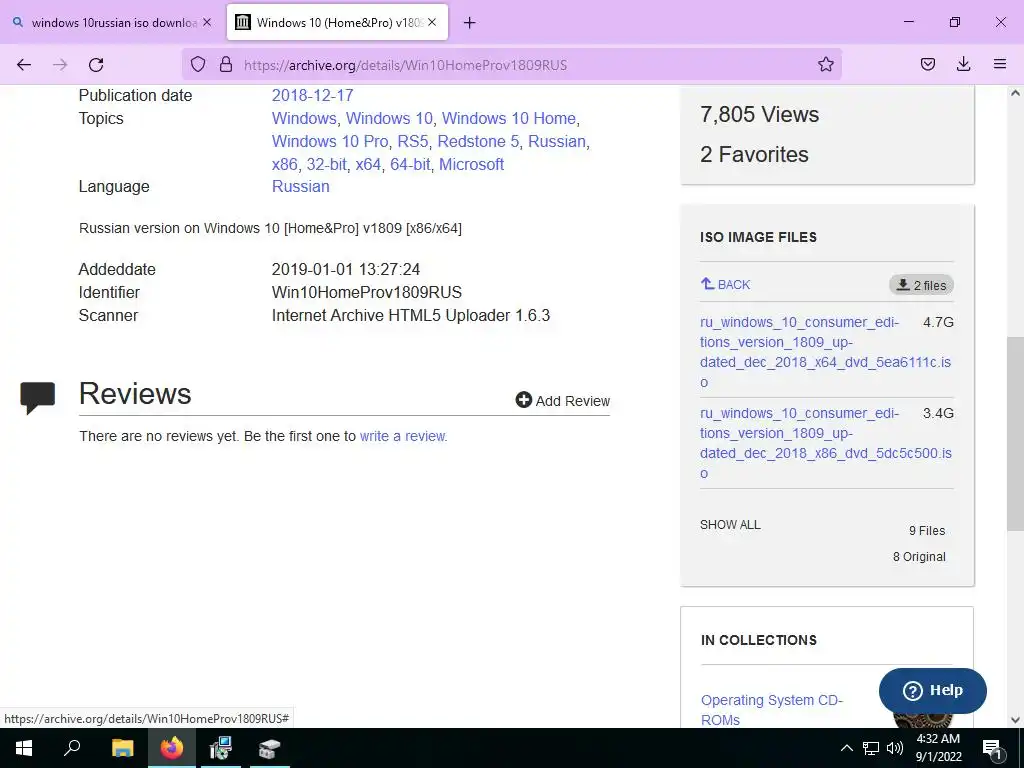Follow the write a review link

[x=402, y=436]
